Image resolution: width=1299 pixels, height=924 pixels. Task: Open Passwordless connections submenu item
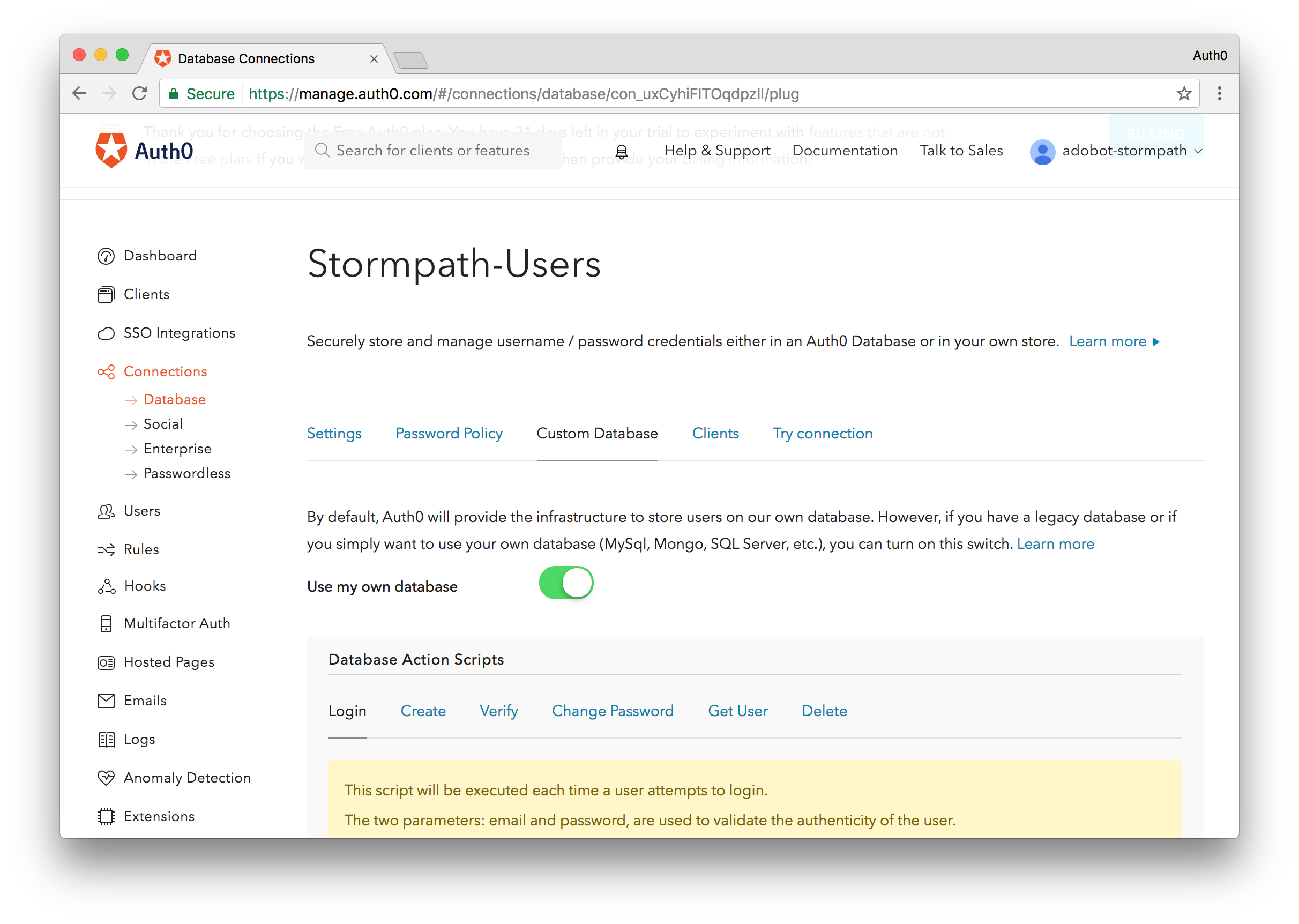[x=186, y=473]
